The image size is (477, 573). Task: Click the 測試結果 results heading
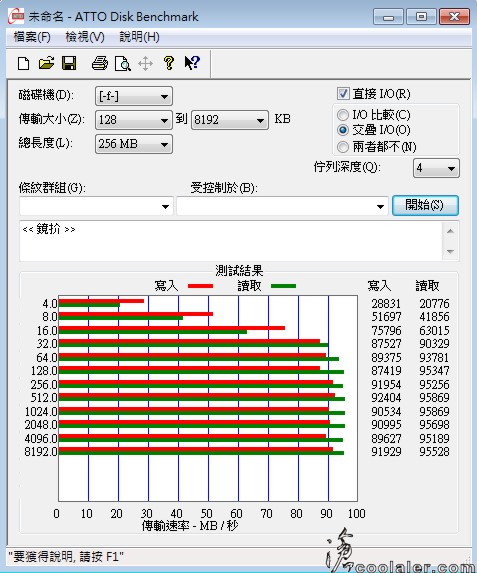(239, 271)
